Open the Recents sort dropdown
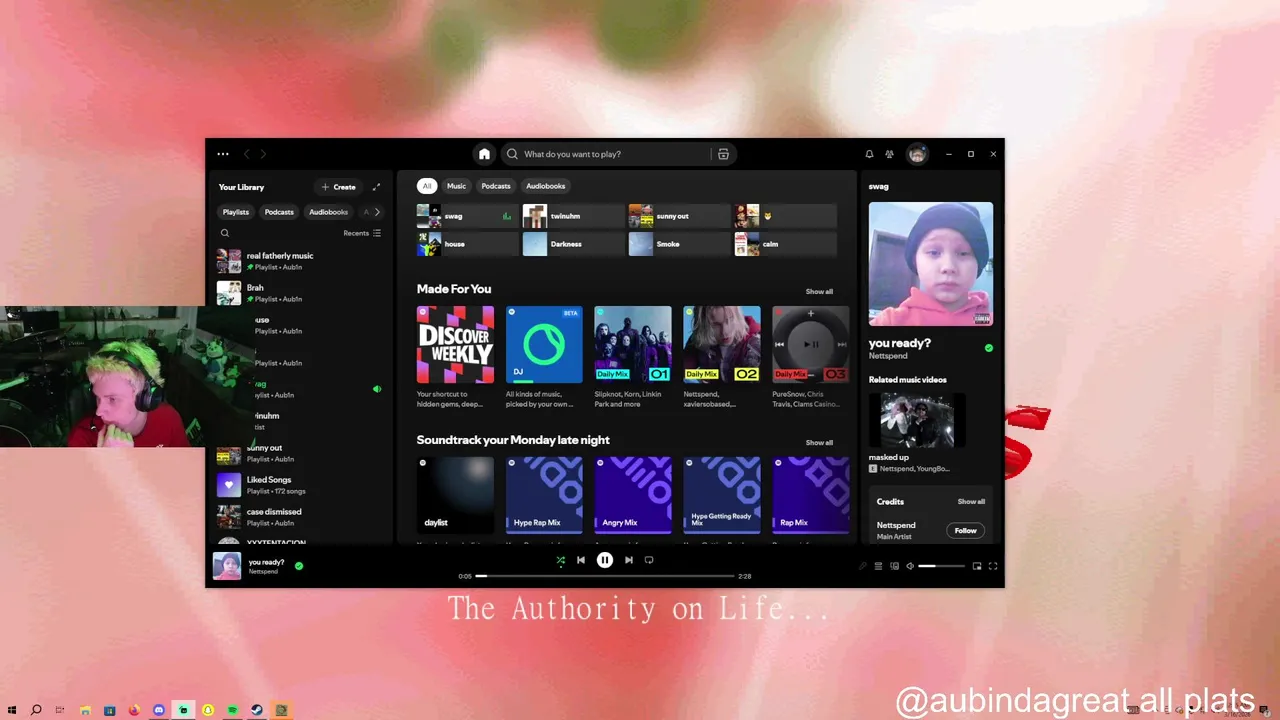Image resolution: width=1280 pixels, height=720 pixels. pyautogui.click(x=362, y=233)
